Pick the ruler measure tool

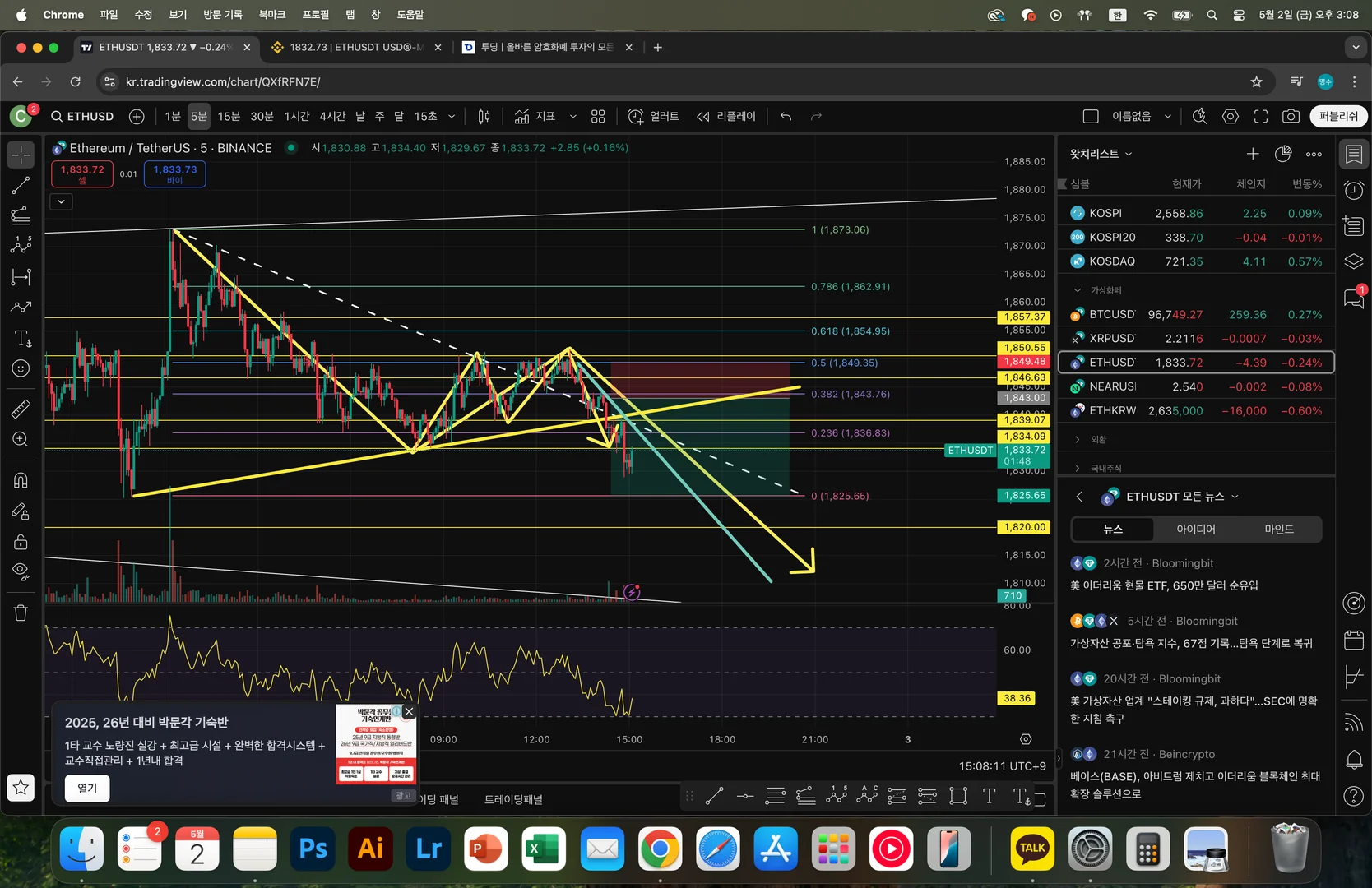coord(21,409)
